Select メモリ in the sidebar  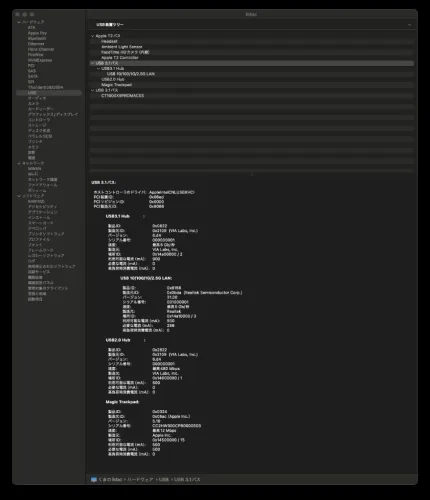tap(33, 147)
